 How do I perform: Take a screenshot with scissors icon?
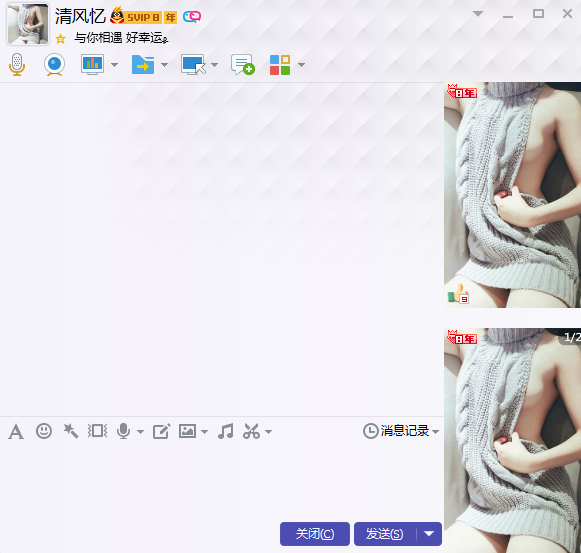click(251, 431)
